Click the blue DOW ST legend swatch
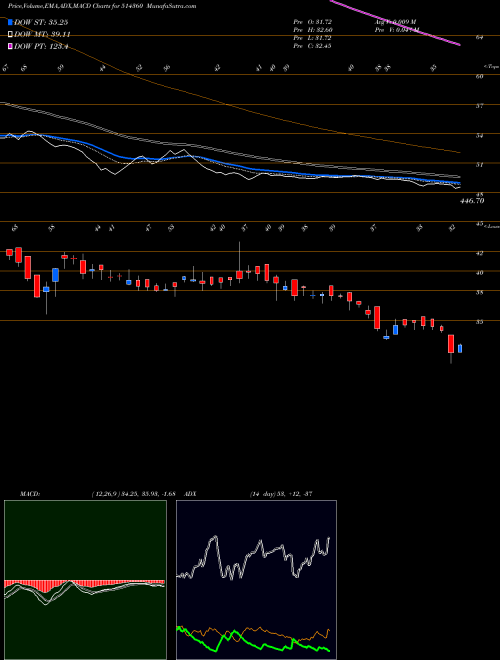Viewport: 500px width, 660px height. point(11,22)
